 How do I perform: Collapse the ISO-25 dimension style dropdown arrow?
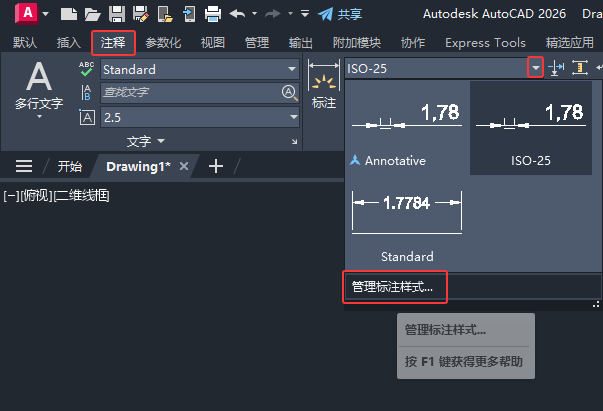click(x=535, y=68)
